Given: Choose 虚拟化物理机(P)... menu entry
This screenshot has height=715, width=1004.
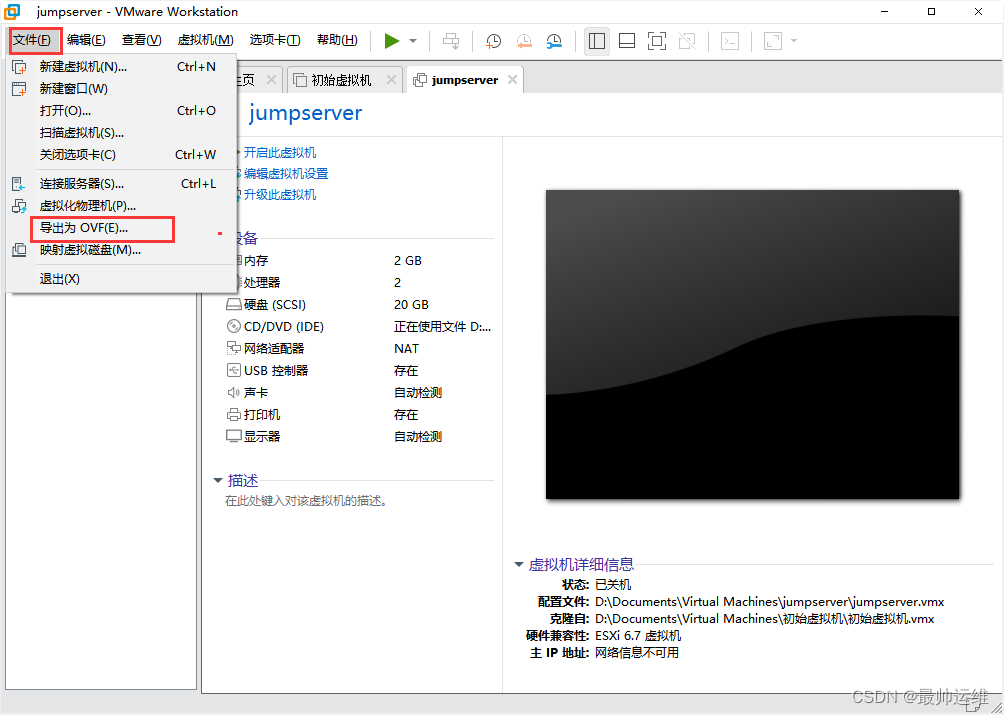Looking at the screenshot, I should pyautogui.click(x=122, y=205).
